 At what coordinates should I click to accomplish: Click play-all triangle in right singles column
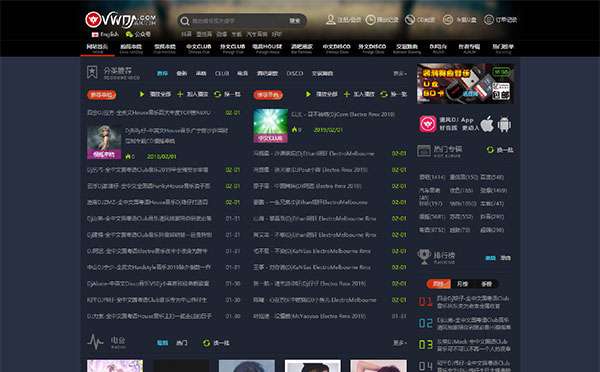(x=308, y=94)
